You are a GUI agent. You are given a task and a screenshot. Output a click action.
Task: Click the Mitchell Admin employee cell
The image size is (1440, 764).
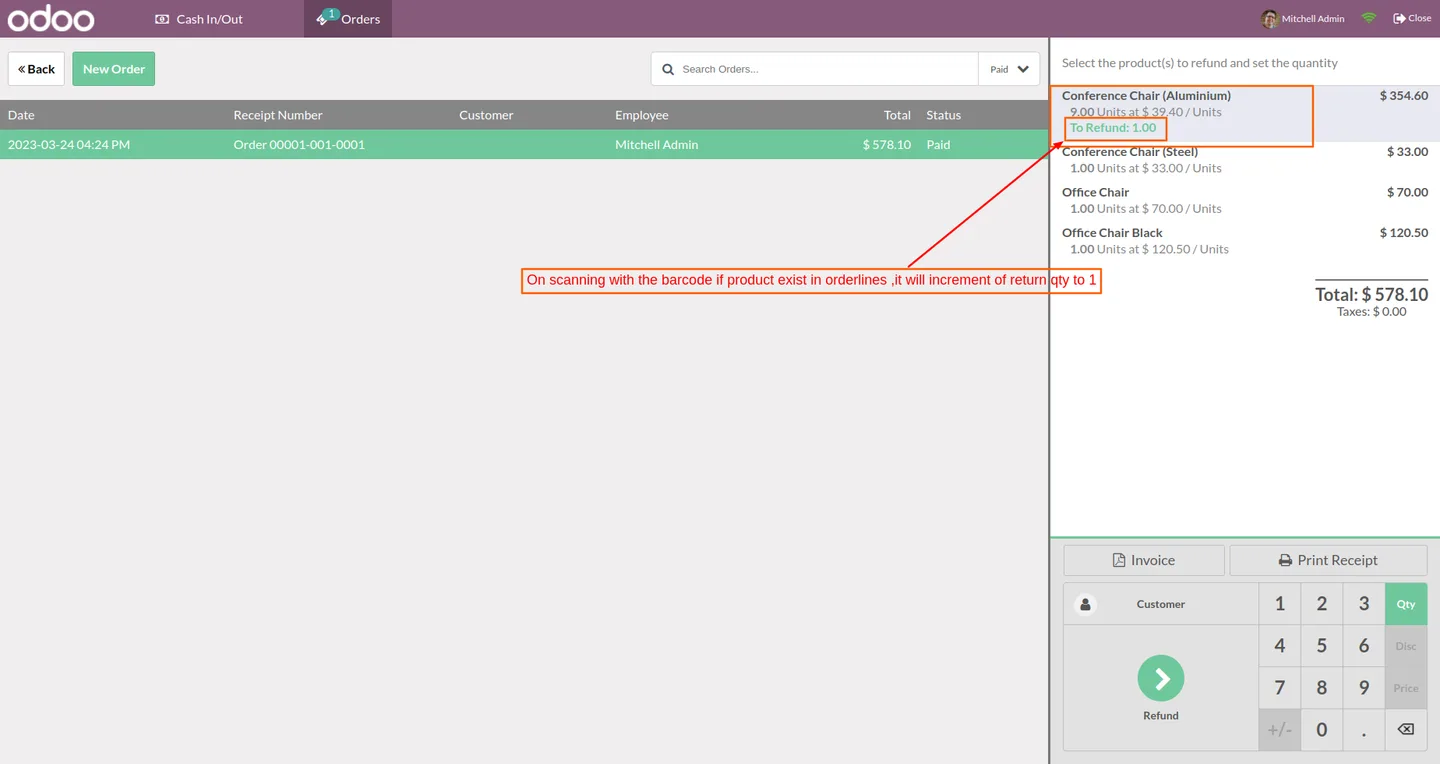[657, 144]
